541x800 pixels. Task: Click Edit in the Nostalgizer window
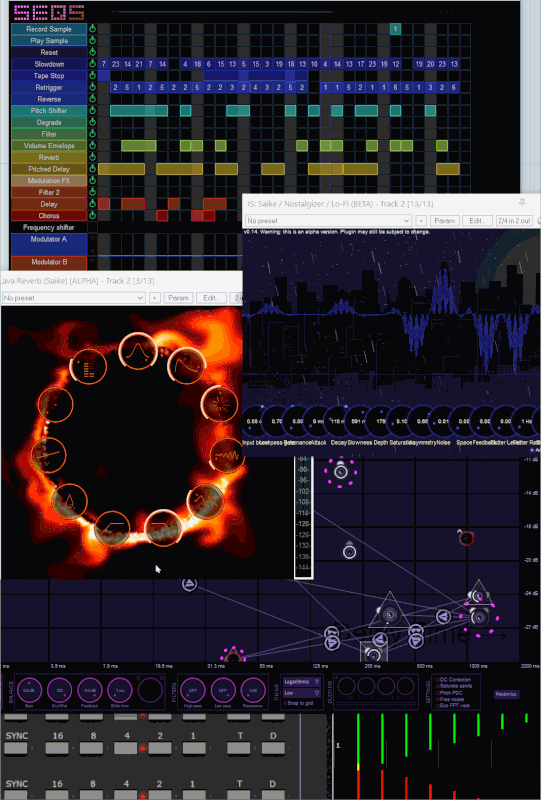click(x=477, y=221)
